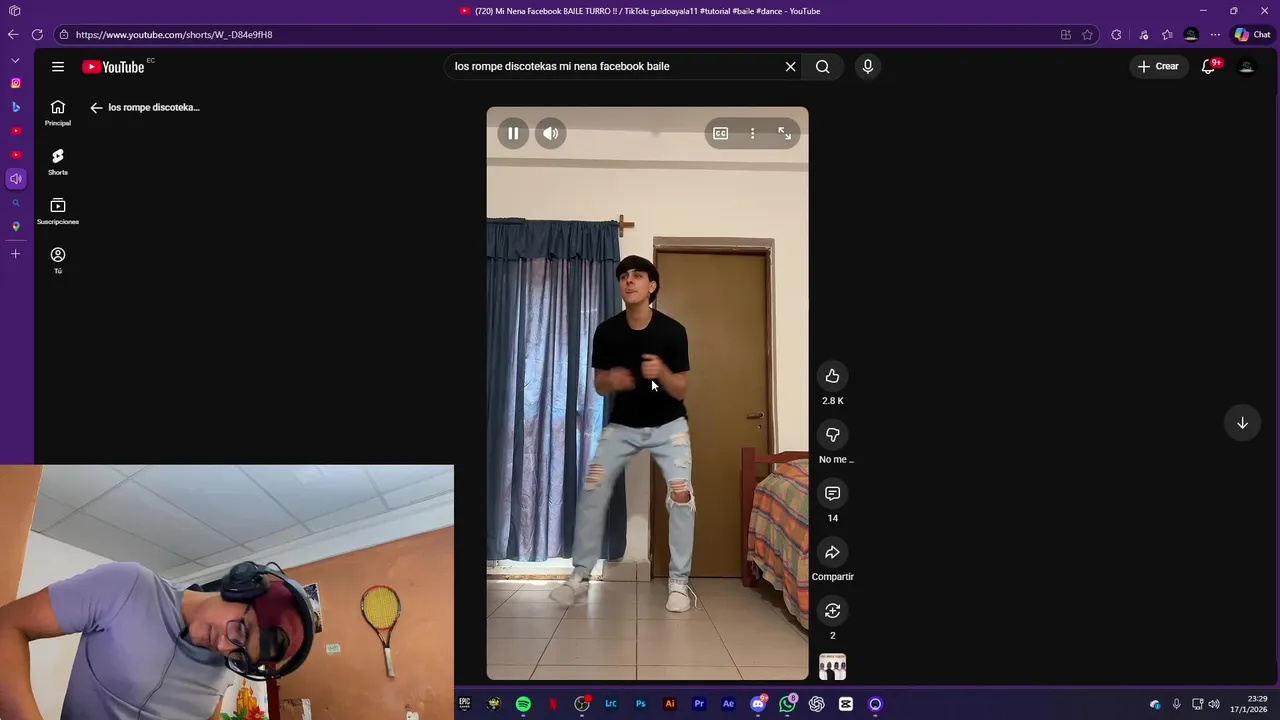Switch to the Bing sidebar tab
The image size is (1280, 720).
(15, 107)
